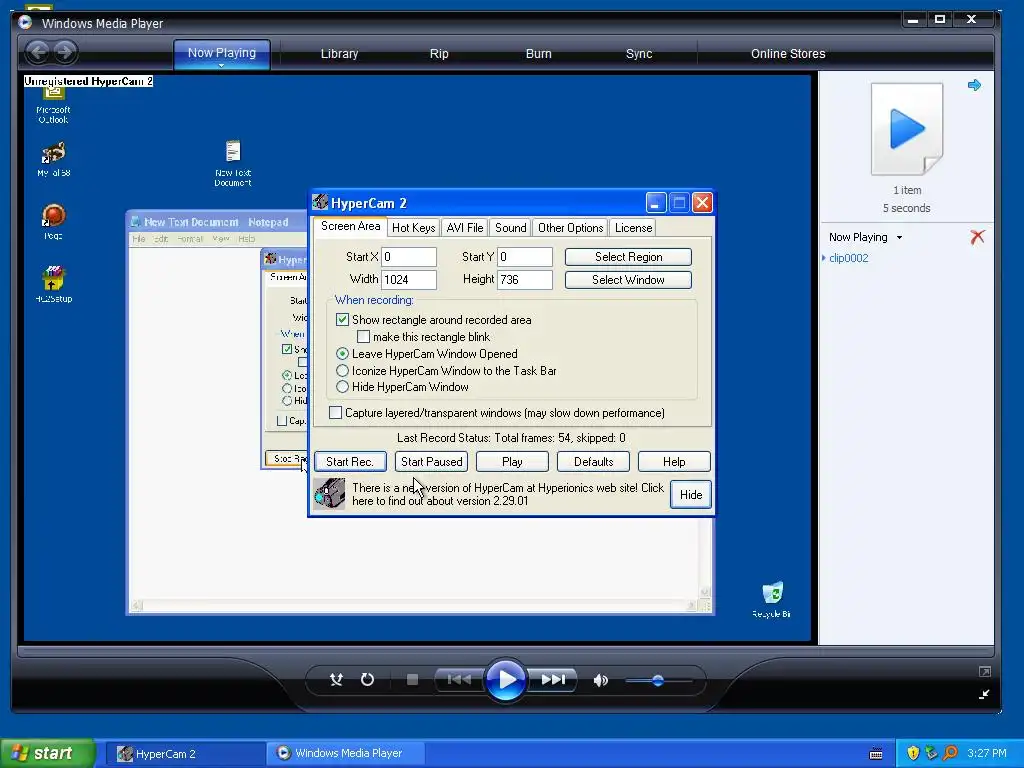Screen dimensions: 1024x768
Task: Click the Height input field
Action: coord(524,280)
